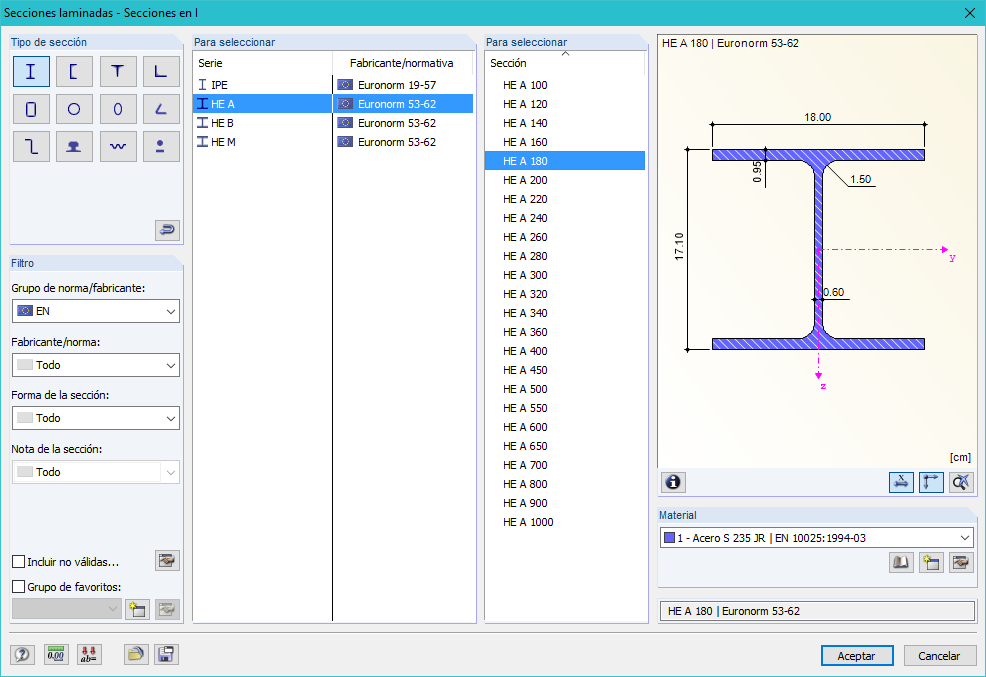Image resolution: width=986 pixels, height=677 pixels.
Task: Select section HE A 200
Action: click(x=565, y=180)
